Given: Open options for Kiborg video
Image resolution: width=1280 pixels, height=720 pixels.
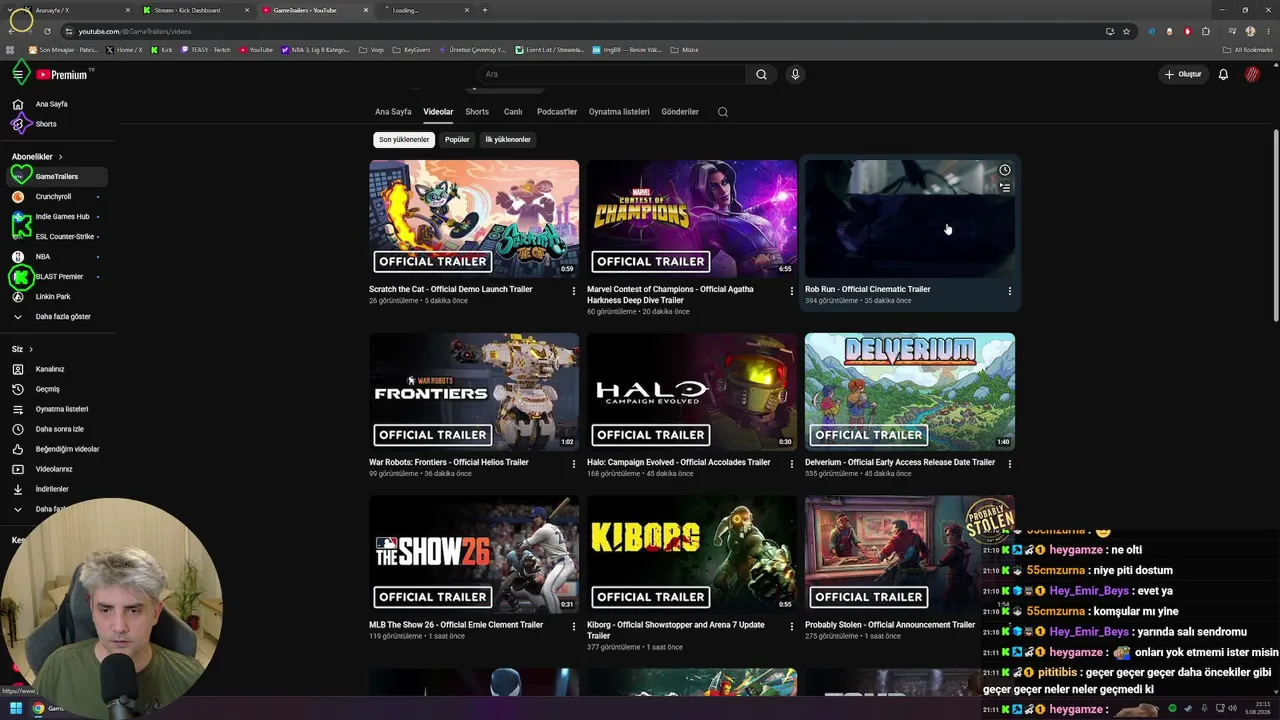Looking at the screenshot, I should [792, 626].
